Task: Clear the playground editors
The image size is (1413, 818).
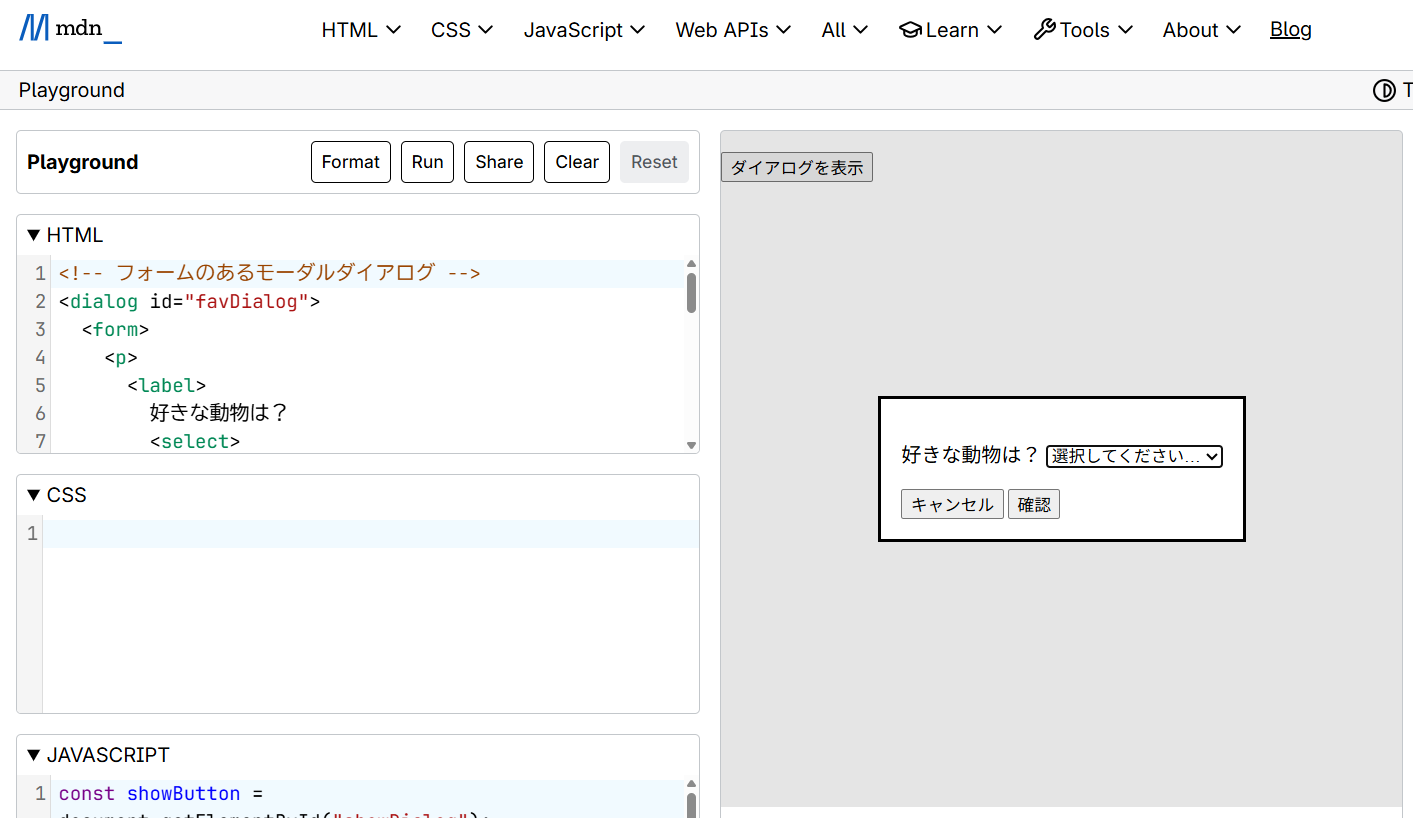Action: click(x=576, y=161)
